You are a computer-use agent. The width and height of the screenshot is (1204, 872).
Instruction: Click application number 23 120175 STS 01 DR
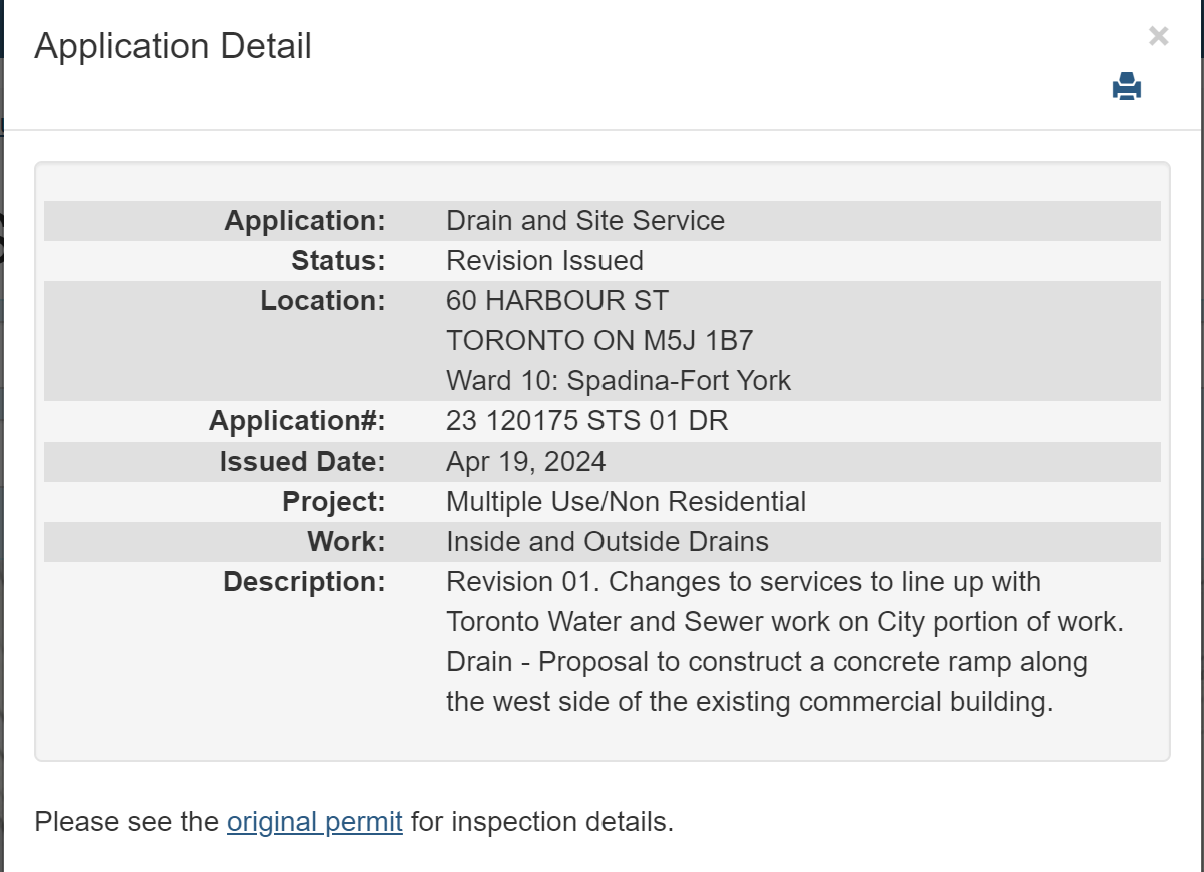[587, 421]
